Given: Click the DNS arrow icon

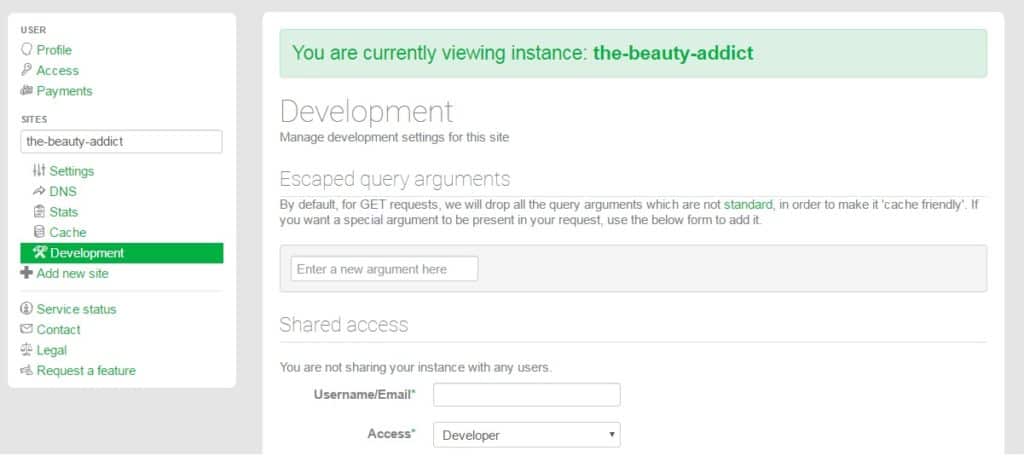Looking at the screenshot, I should (39, 191).
